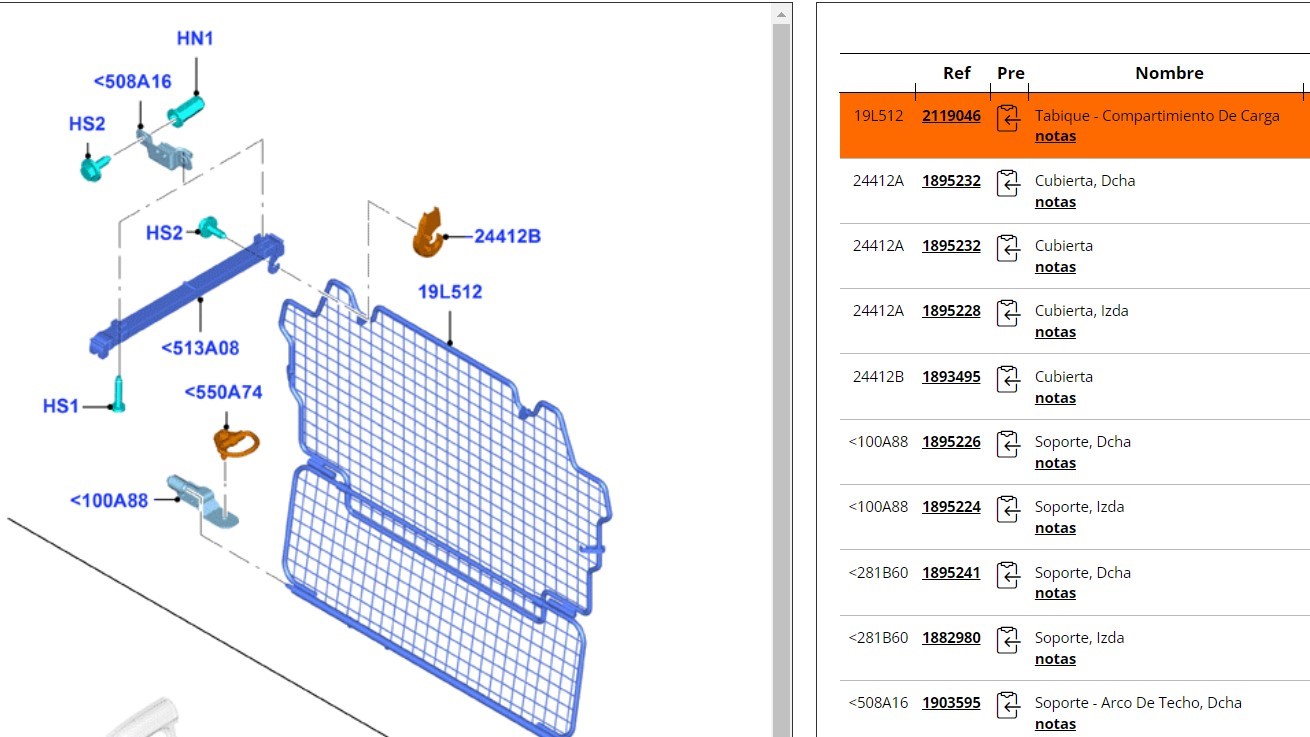Click the Pre icon for part 1895226
The image size is (1310, 737).
tap(1008, 443)
